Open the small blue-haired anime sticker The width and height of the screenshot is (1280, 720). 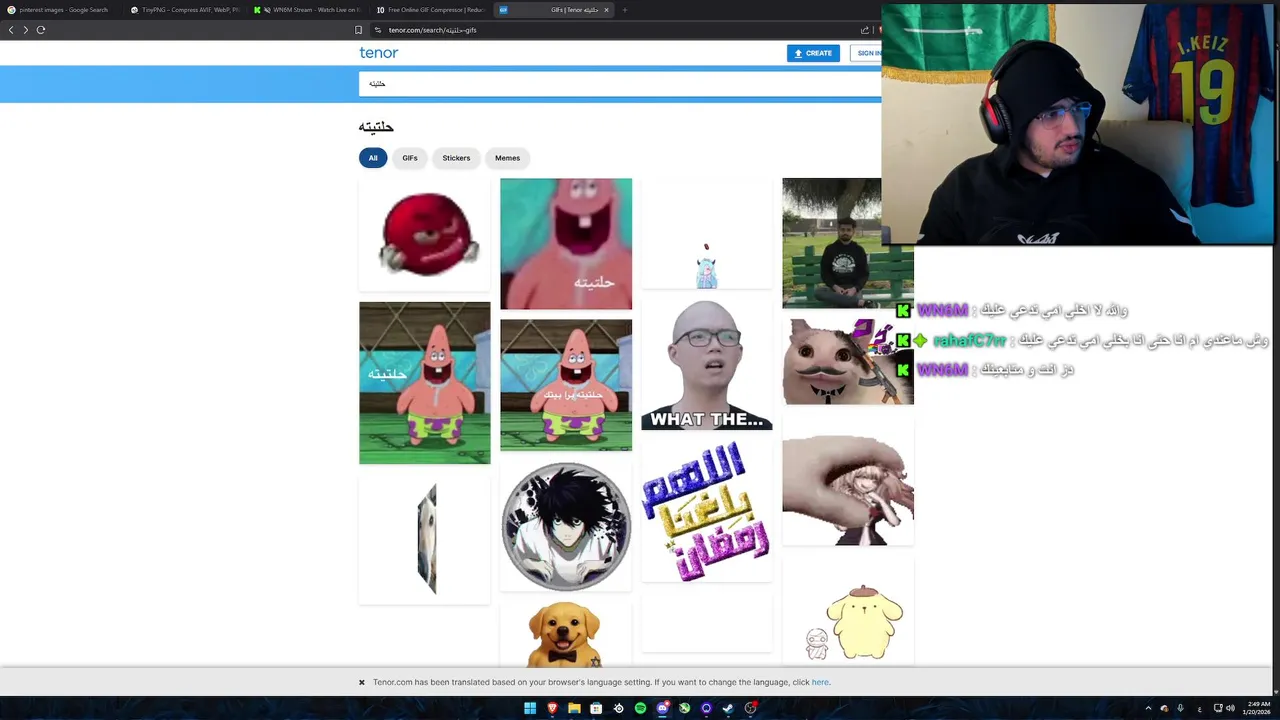tap(707, 233)
